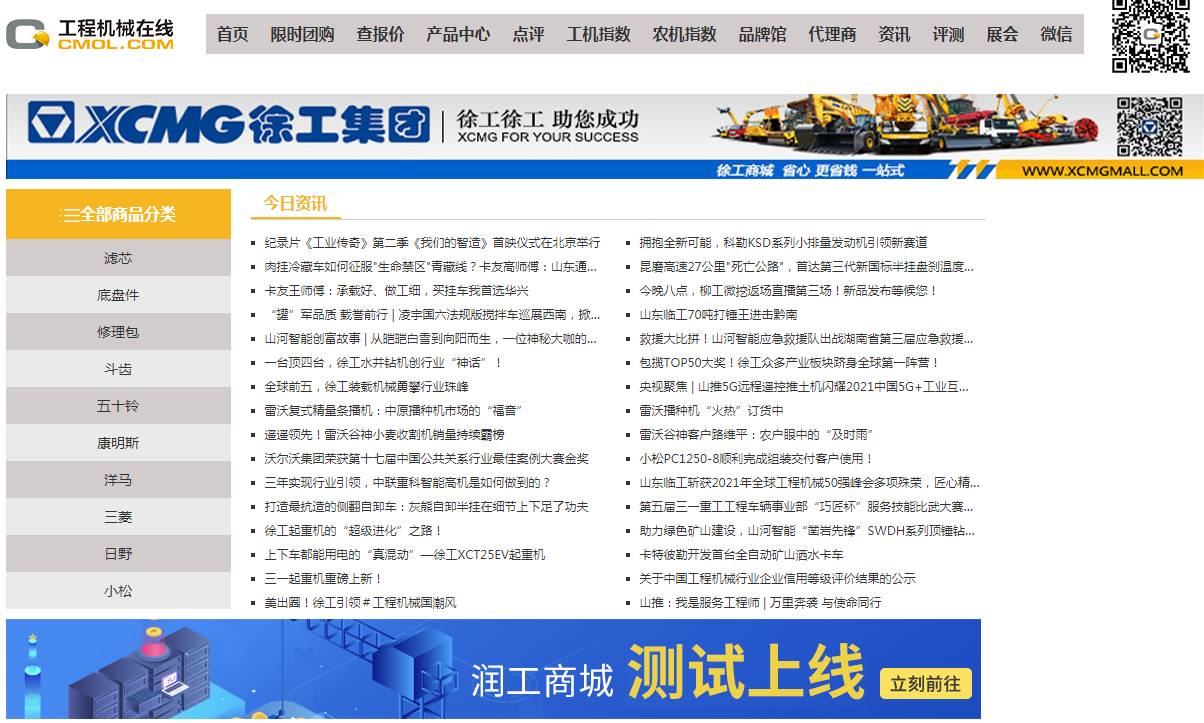Open article 山东临工70吨打锤王进击黔南
This screenshot has width=1204, height=723.
719,315
